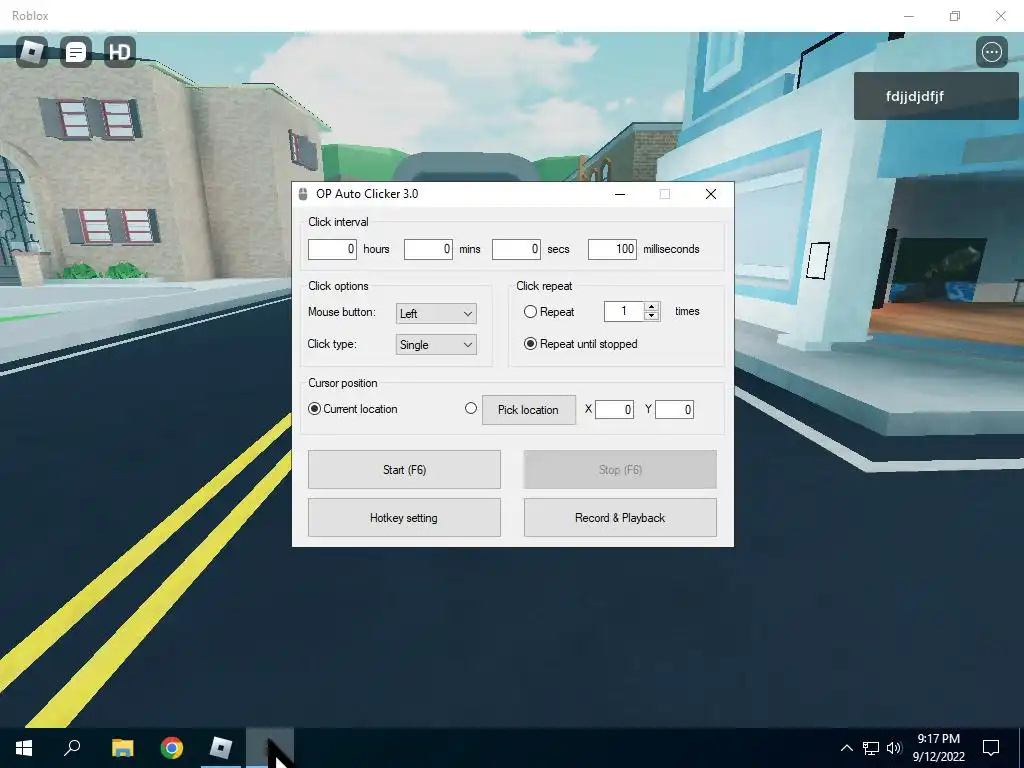Viewport: 1024px width, 768px height.
Task: Minimize the Roblox window
Action: (x=908, y=16)
